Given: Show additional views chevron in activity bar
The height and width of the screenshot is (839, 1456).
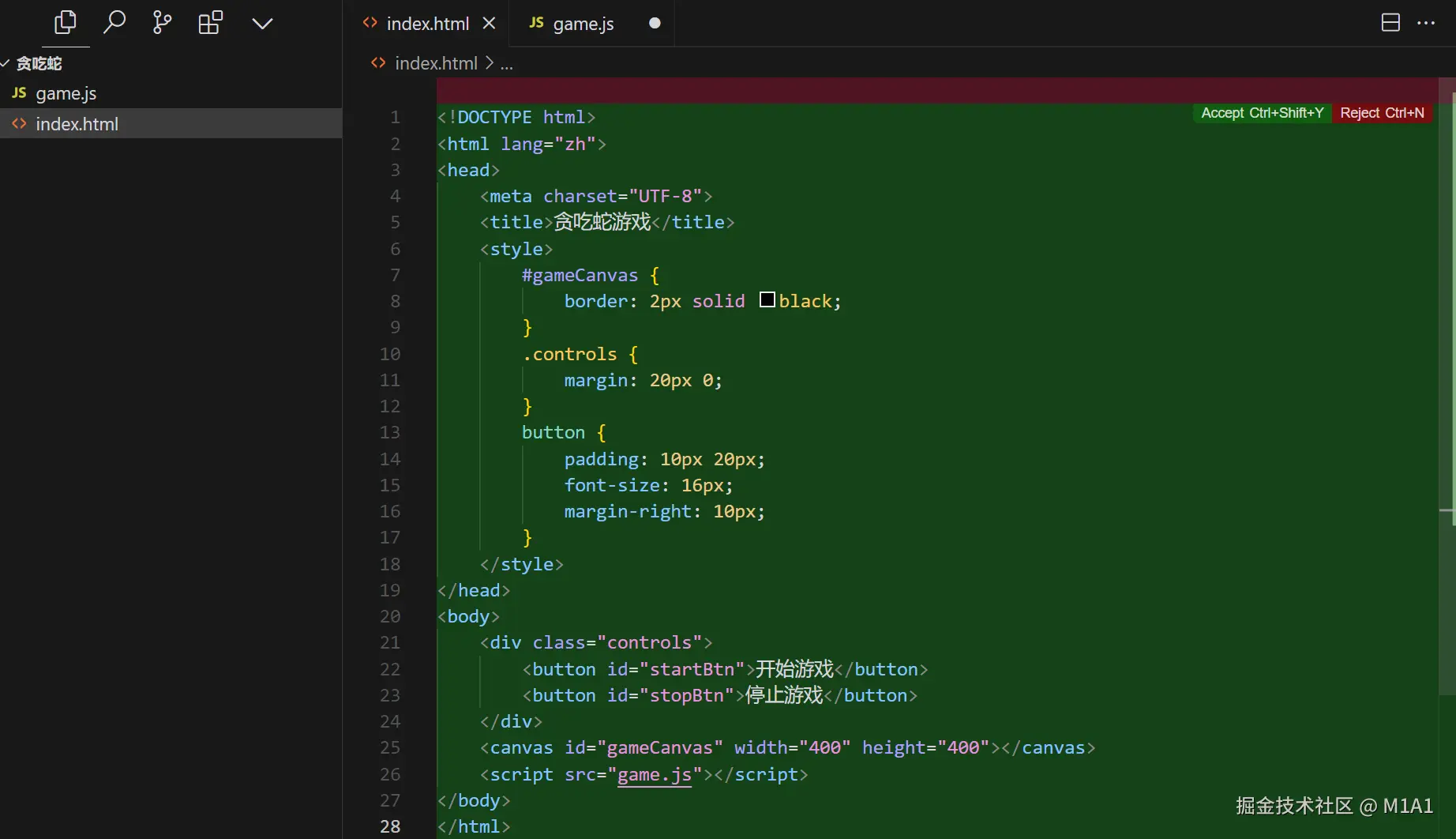Looking at the screenshot, I should point(262,24).
